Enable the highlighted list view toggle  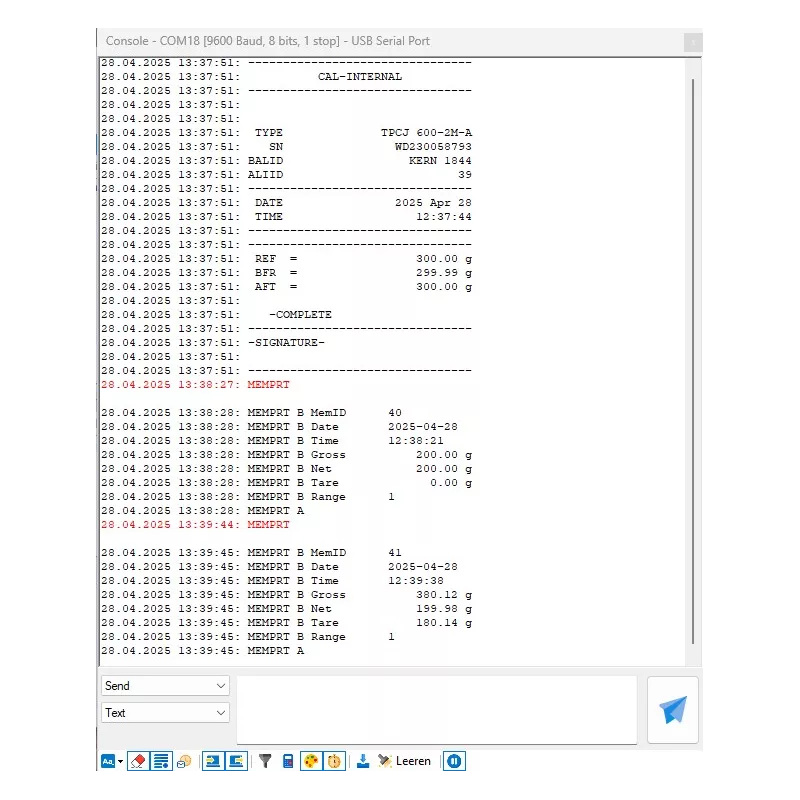(161, 761)
